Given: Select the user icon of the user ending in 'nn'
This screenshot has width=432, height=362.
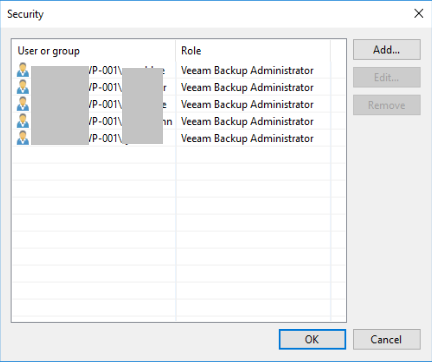Looking at the screenshot, I should click(x=23, y=121).
